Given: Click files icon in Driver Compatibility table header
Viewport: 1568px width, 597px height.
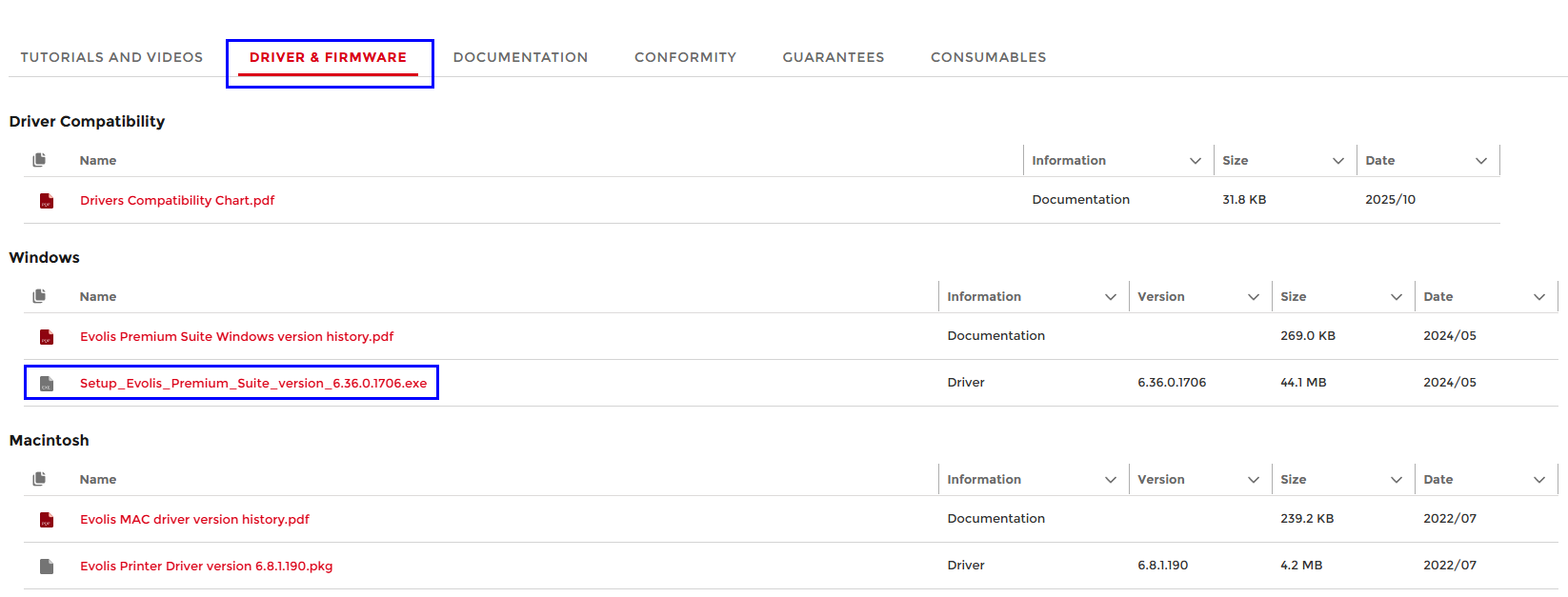Looking at the screenshot, I should [x=39, y=160].
